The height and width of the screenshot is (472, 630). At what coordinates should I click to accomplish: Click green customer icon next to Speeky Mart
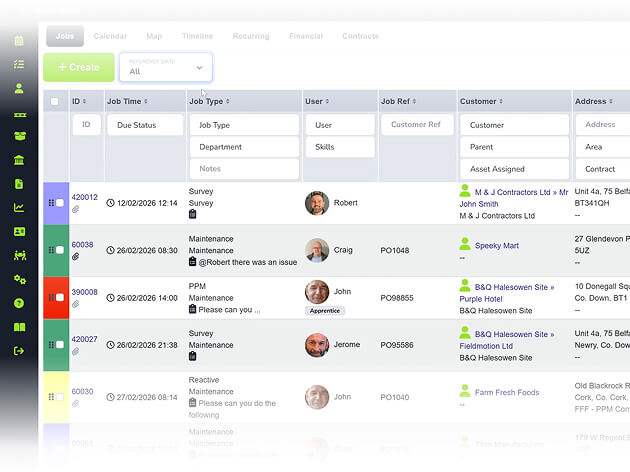[465, 244]
